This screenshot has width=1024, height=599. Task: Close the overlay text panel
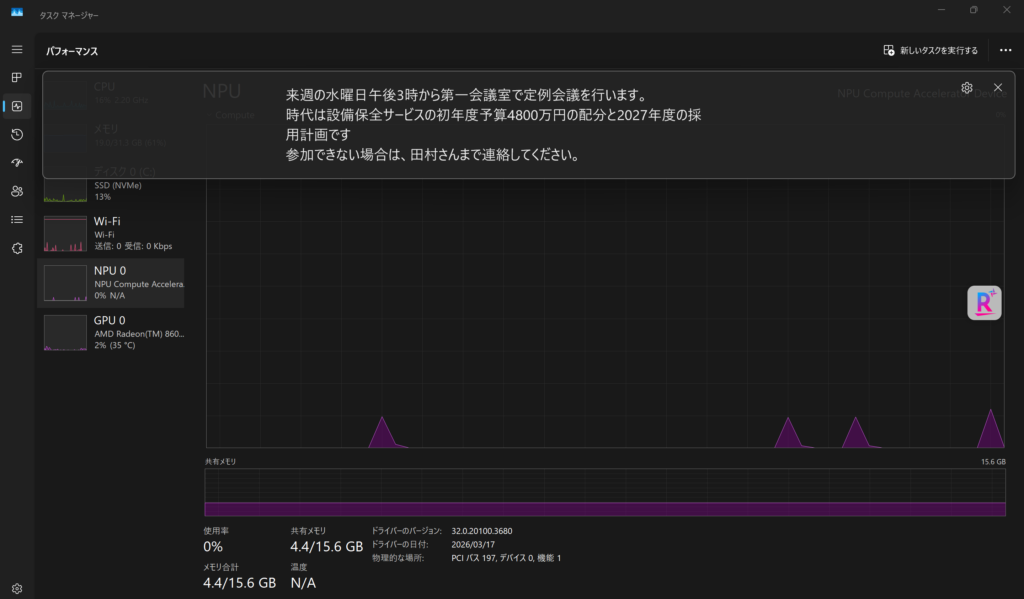(998, 88)
